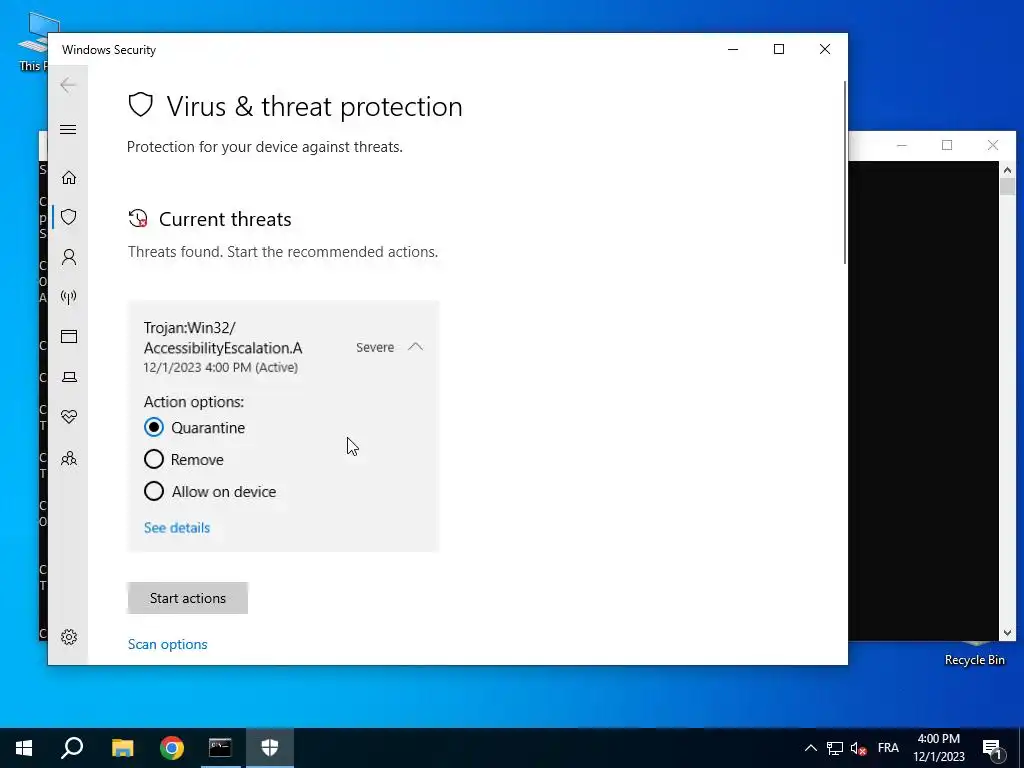Open See details link for the threat
The height and width of the screenshot is (768, 1024).
tap(177, 528)
